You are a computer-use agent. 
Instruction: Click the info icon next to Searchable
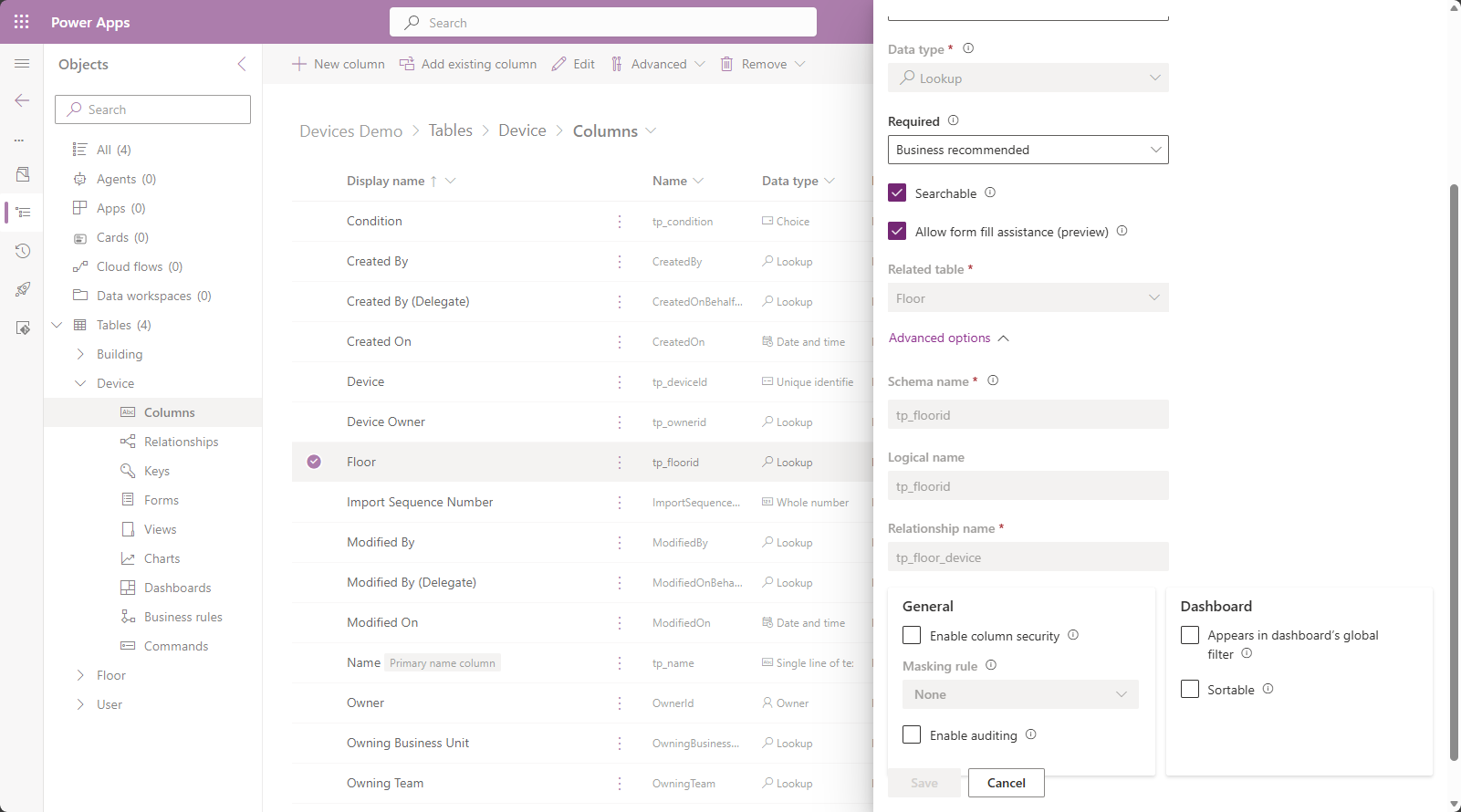click(x=990, y=193)
